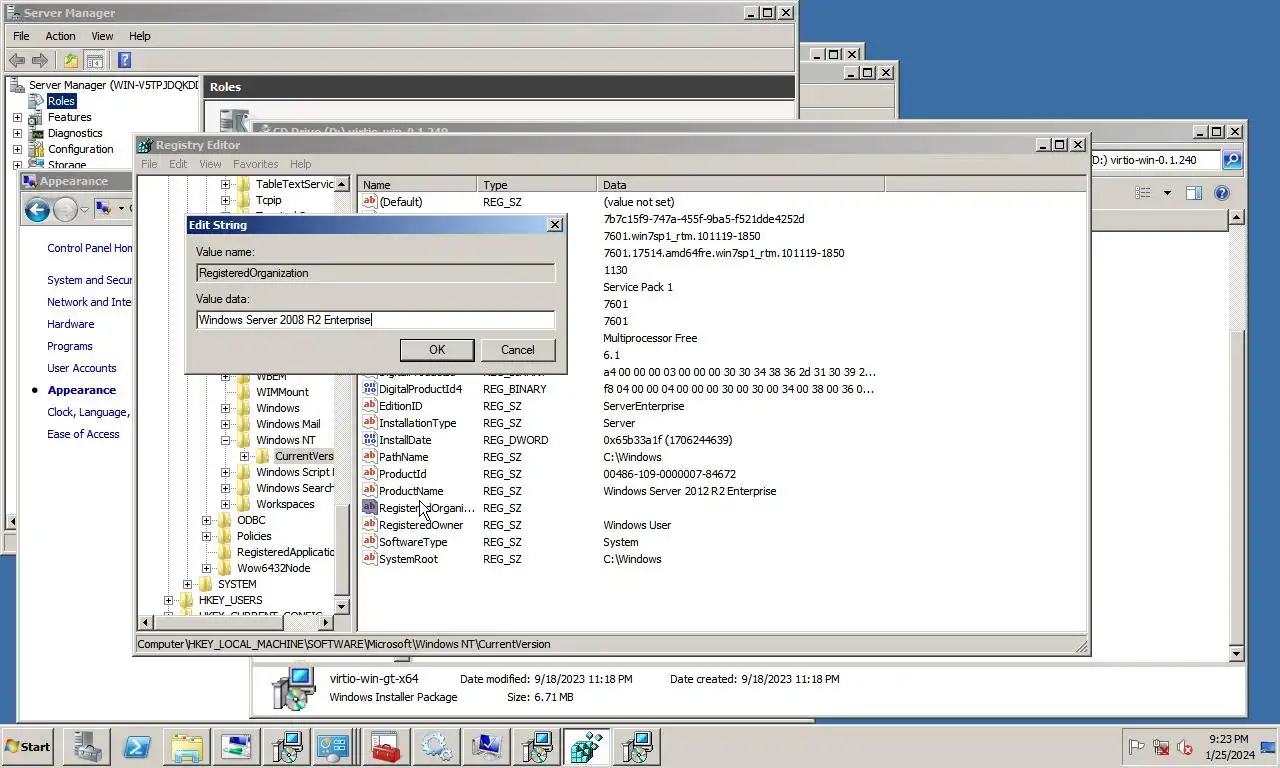Open the Ease of Access link

pos(83,434)
